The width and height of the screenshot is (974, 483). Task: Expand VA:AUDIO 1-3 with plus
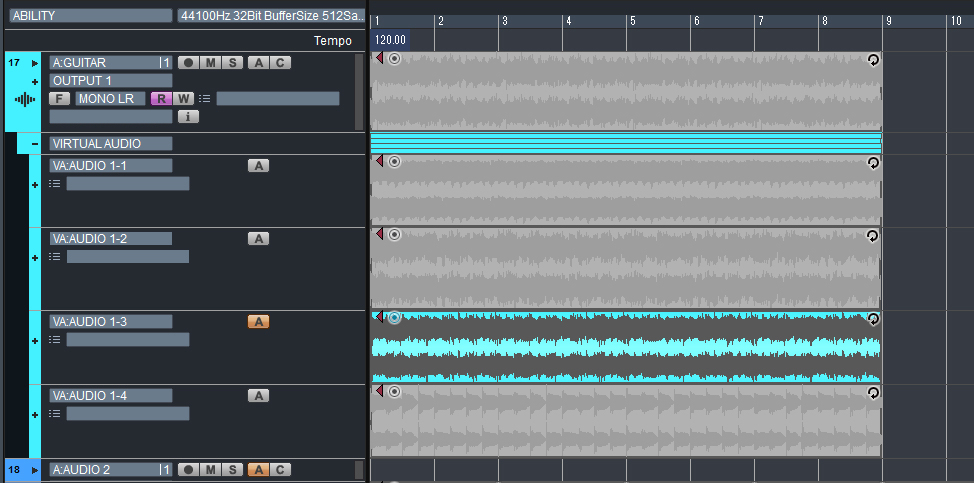(x=35, y=341)
